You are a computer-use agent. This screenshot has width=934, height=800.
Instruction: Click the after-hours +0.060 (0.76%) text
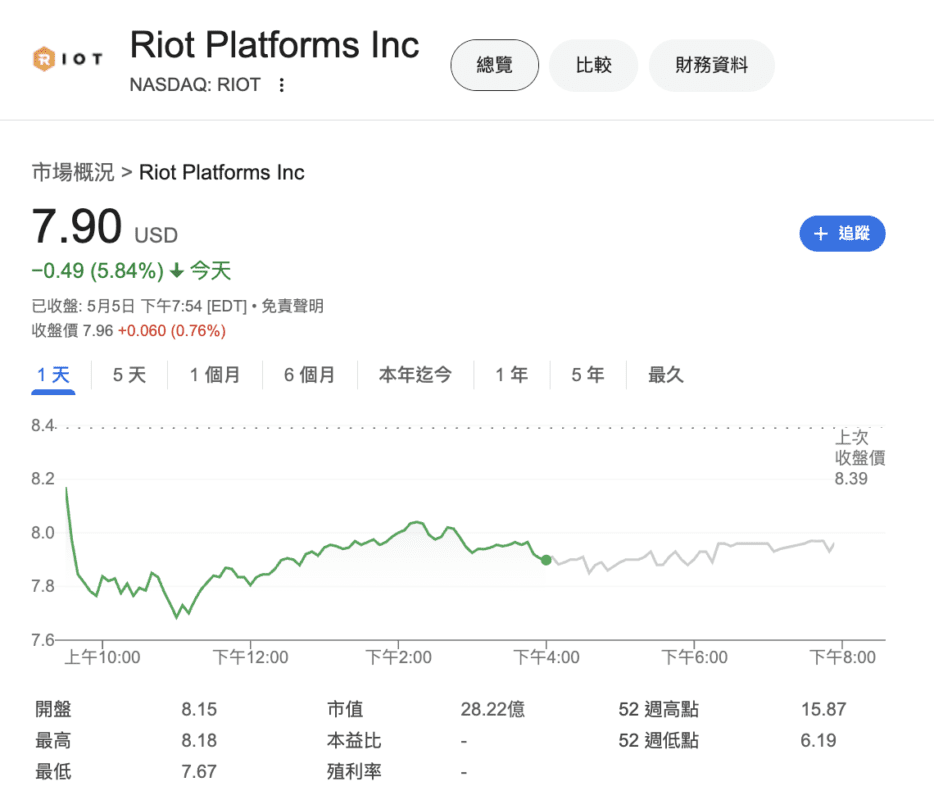click(x=172, y=331)
